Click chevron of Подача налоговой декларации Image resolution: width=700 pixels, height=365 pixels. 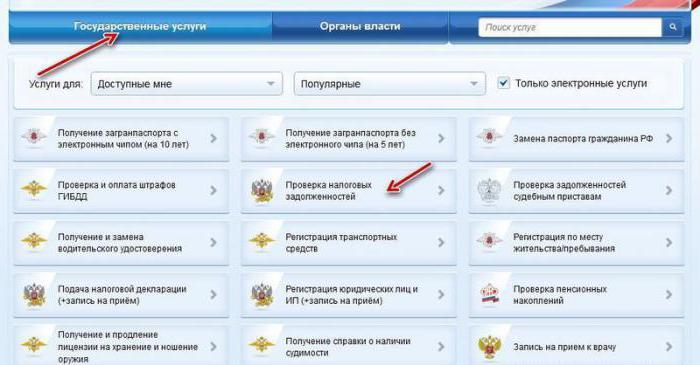click(214, 295)
